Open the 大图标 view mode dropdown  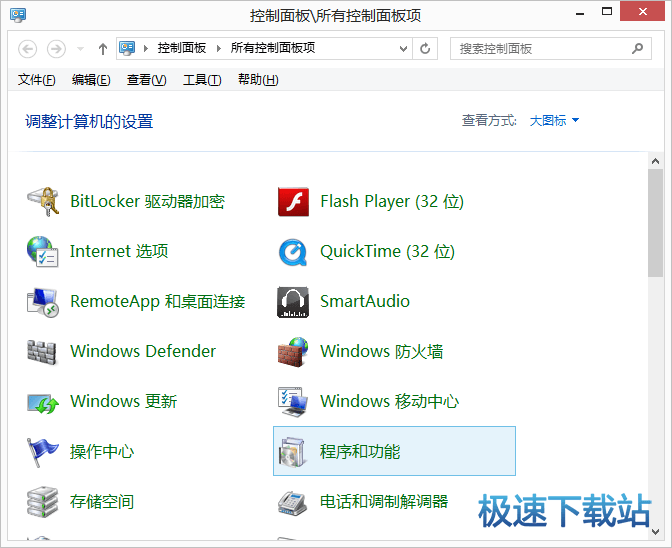554,120
